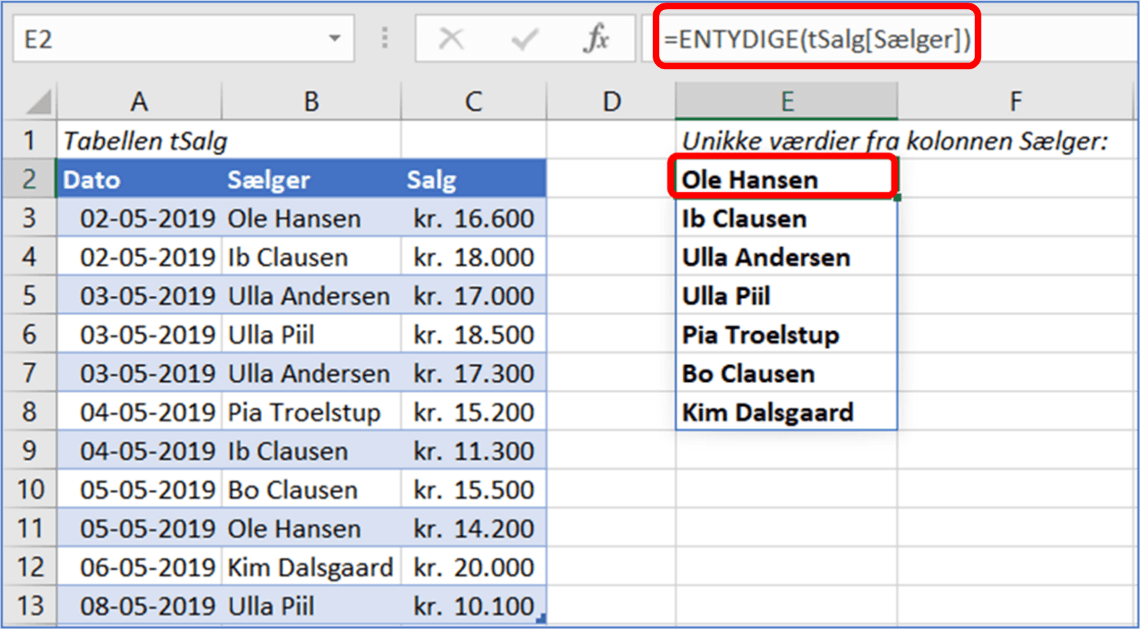
Task: Click formula bar resize handle dots
Action: point(385,39)
